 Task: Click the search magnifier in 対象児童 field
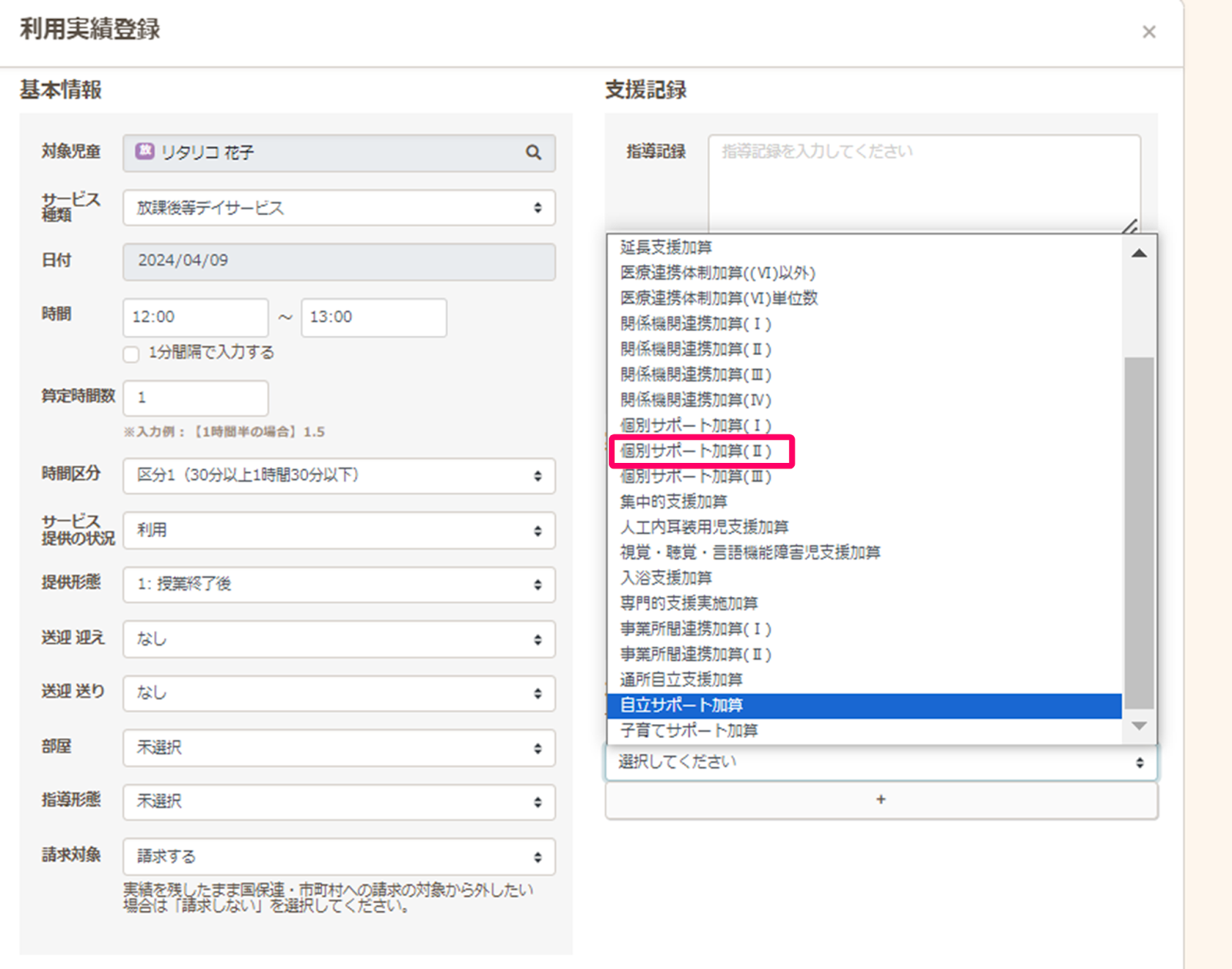[533, 153]
